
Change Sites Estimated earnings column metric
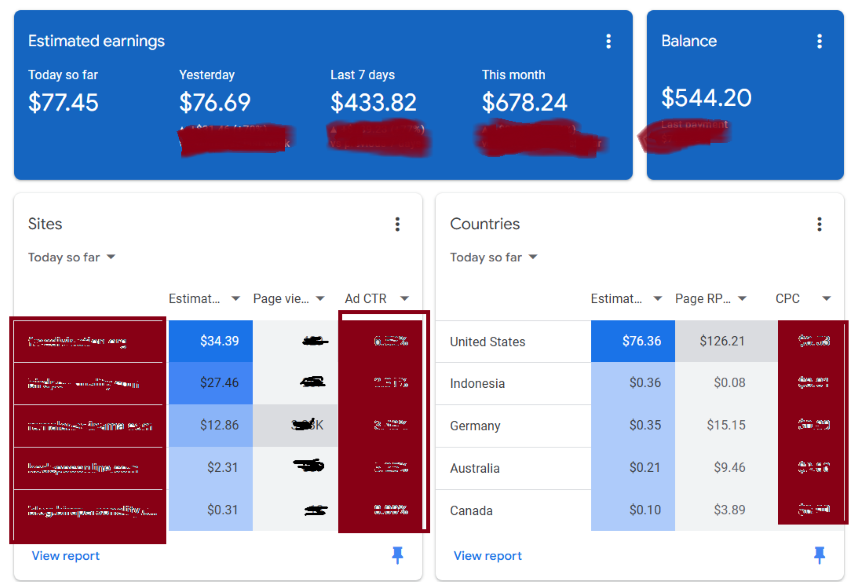coord(235,298)
